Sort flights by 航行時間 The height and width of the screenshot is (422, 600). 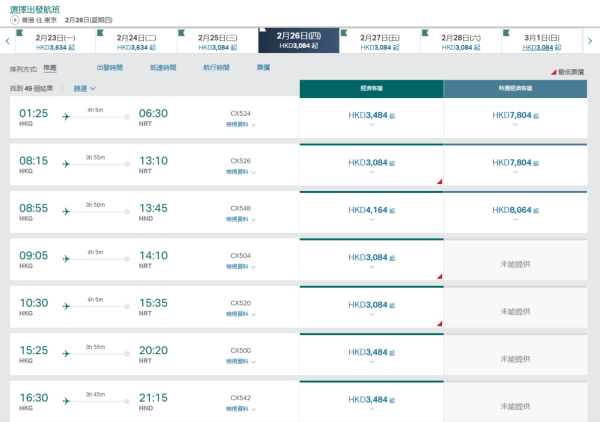click(x=216, y=67)
